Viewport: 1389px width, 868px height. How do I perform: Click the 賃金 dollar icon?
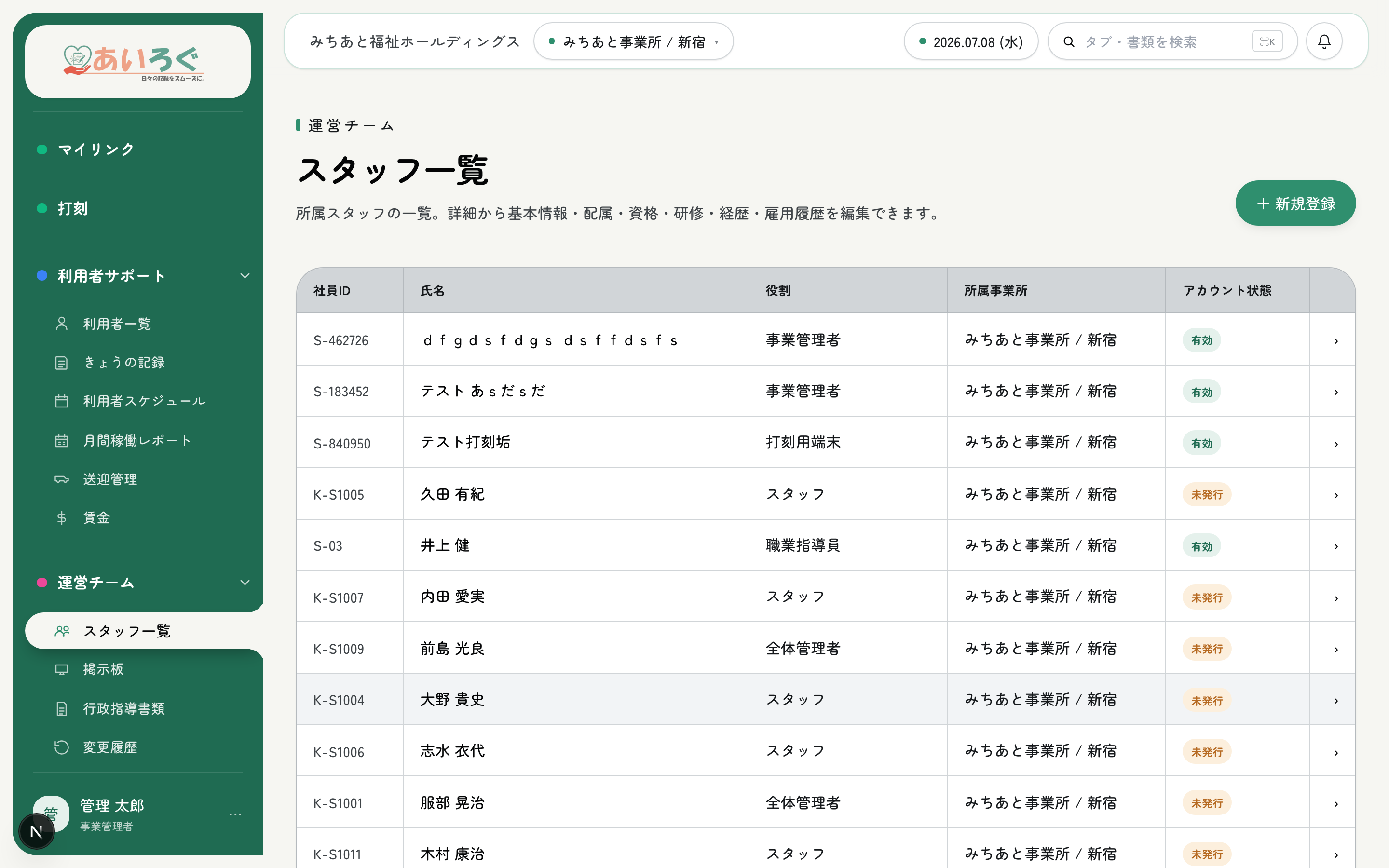coord(61,518)
